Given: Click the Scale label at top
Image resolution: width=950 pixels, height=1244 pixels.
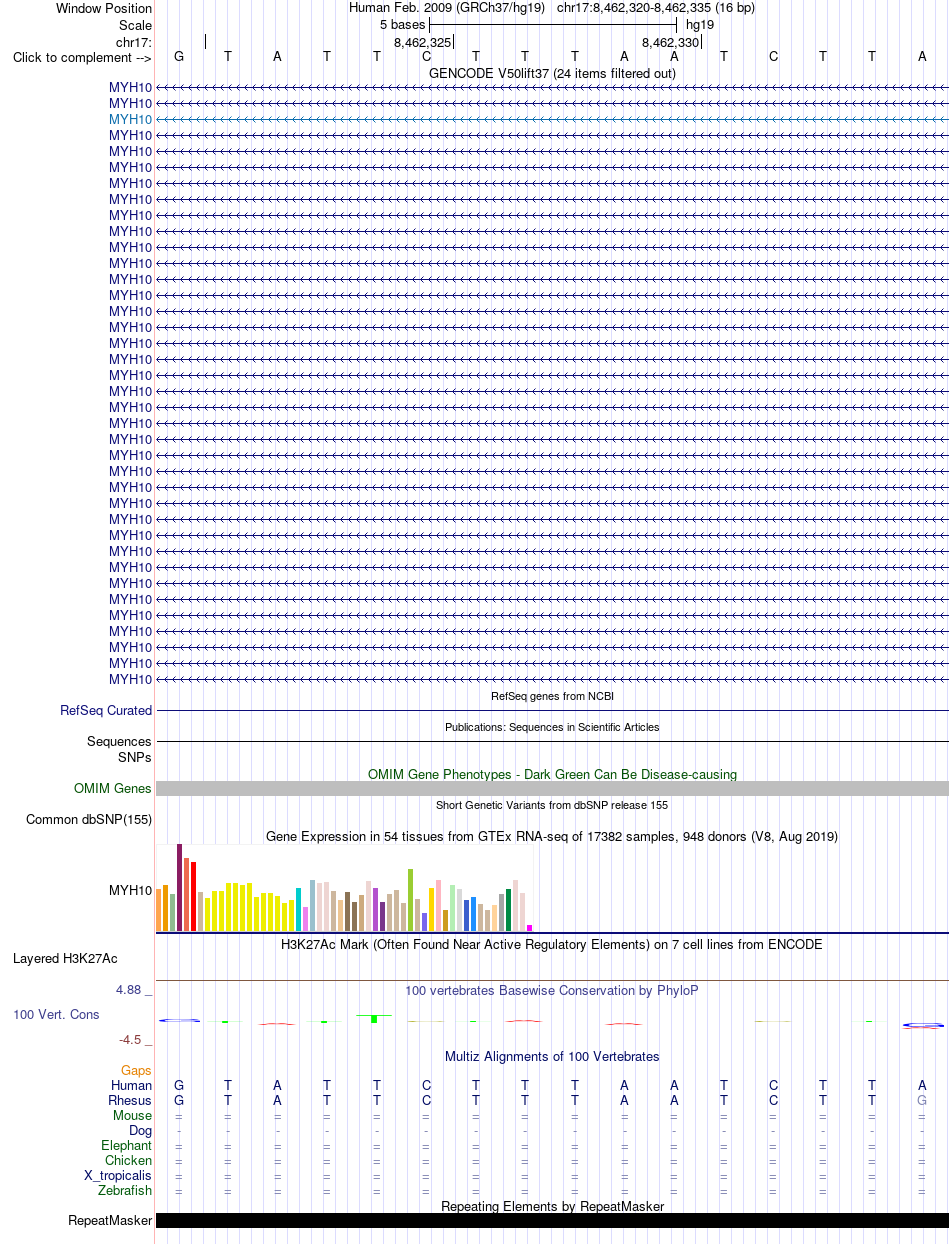Looking at the screenshot, I should 135,25.
